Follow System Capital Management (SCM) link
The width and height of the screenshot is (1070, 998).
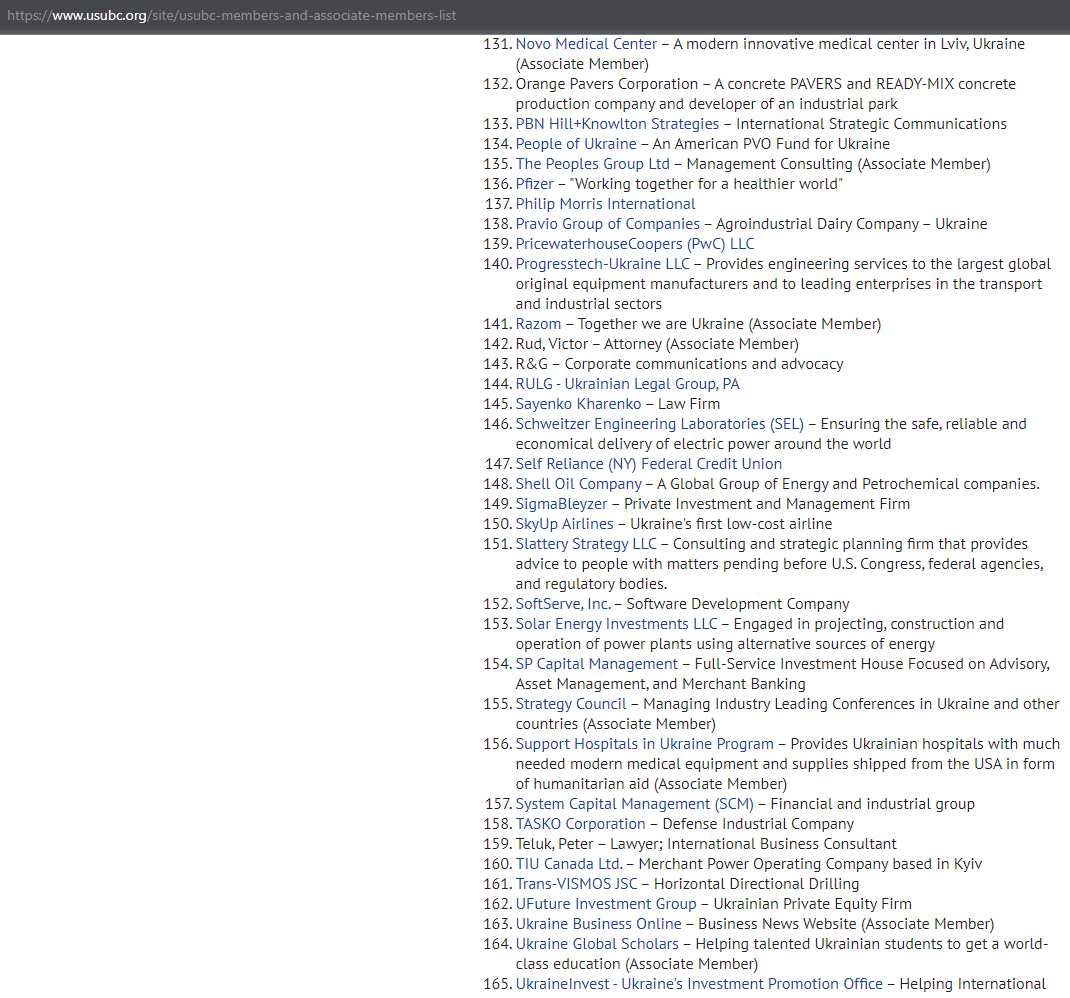point(635,804)
